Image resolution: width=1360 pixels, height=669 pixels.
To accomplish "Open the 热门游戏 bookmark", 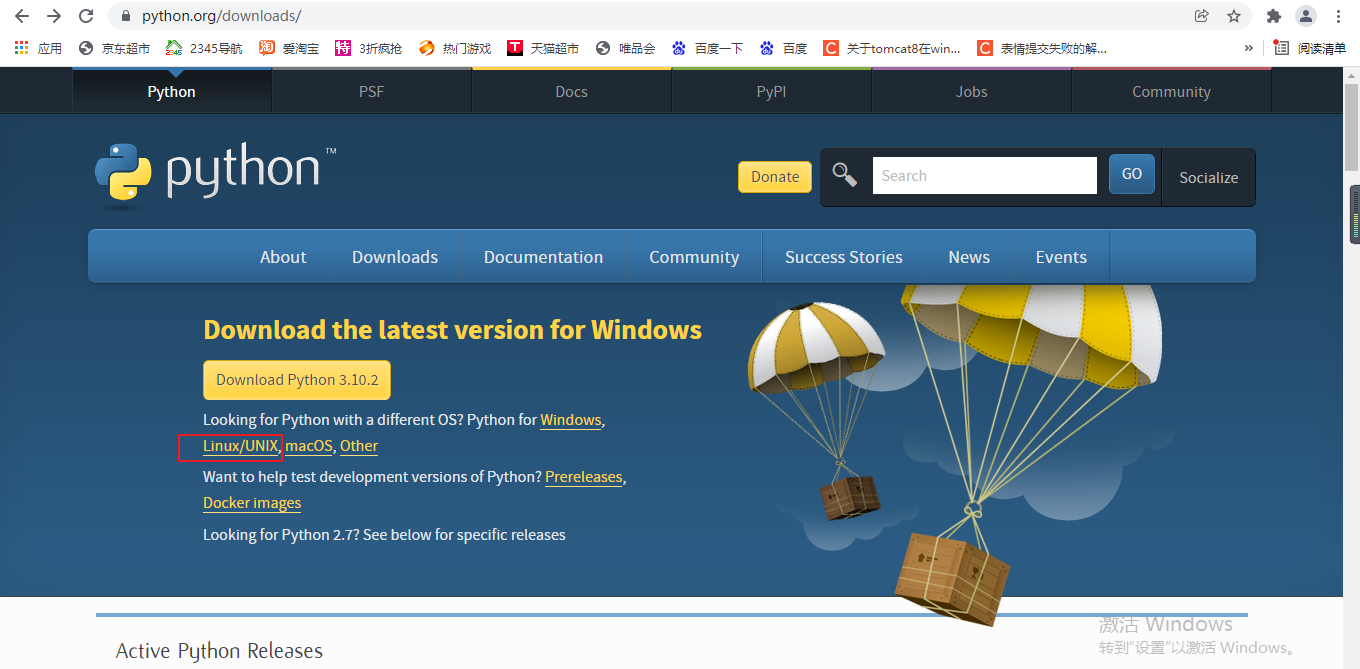I will [455, 48].
